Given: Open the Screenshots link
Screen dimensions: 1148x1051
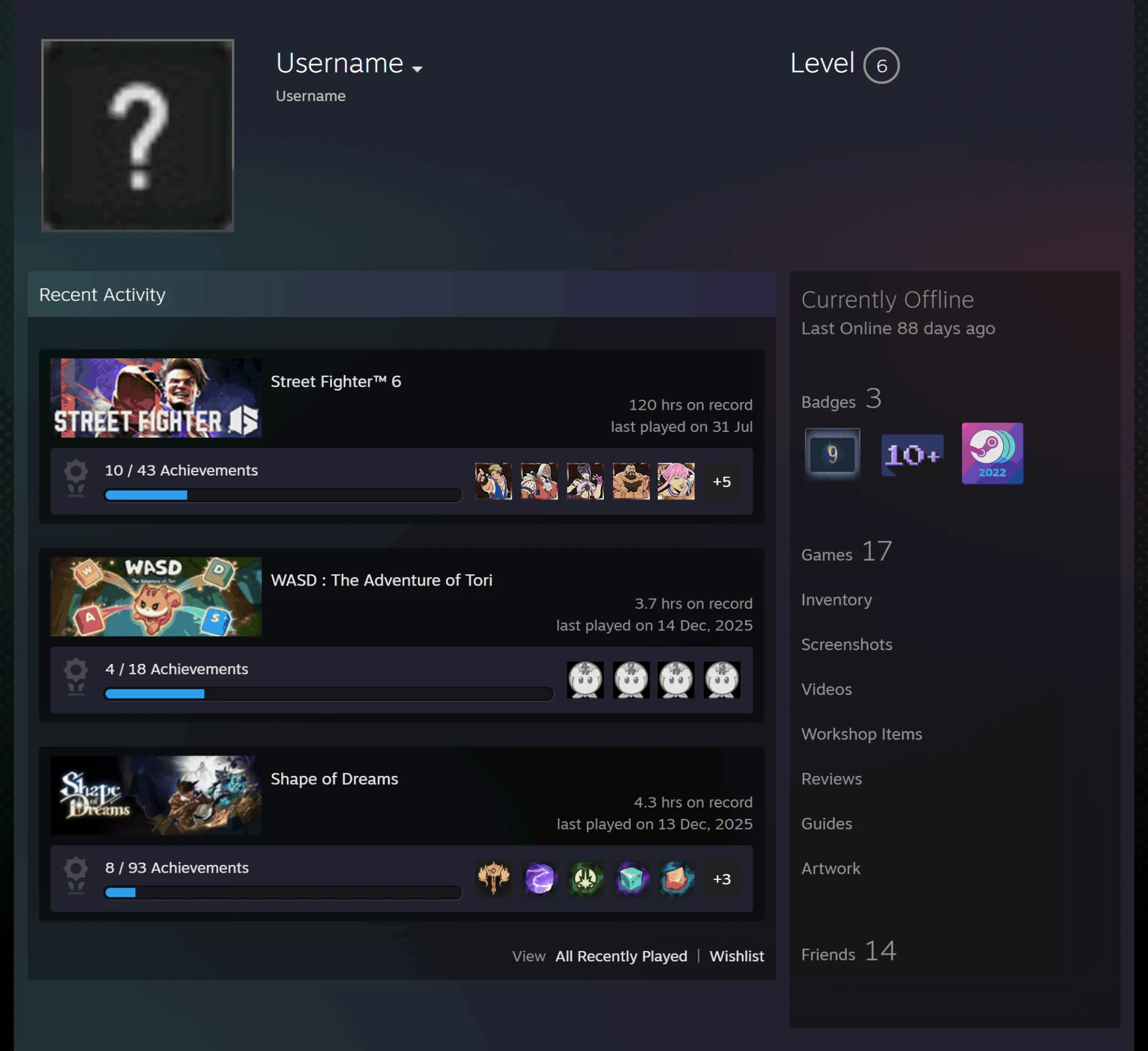Looking at the screenshot, I should click(847, 644).
